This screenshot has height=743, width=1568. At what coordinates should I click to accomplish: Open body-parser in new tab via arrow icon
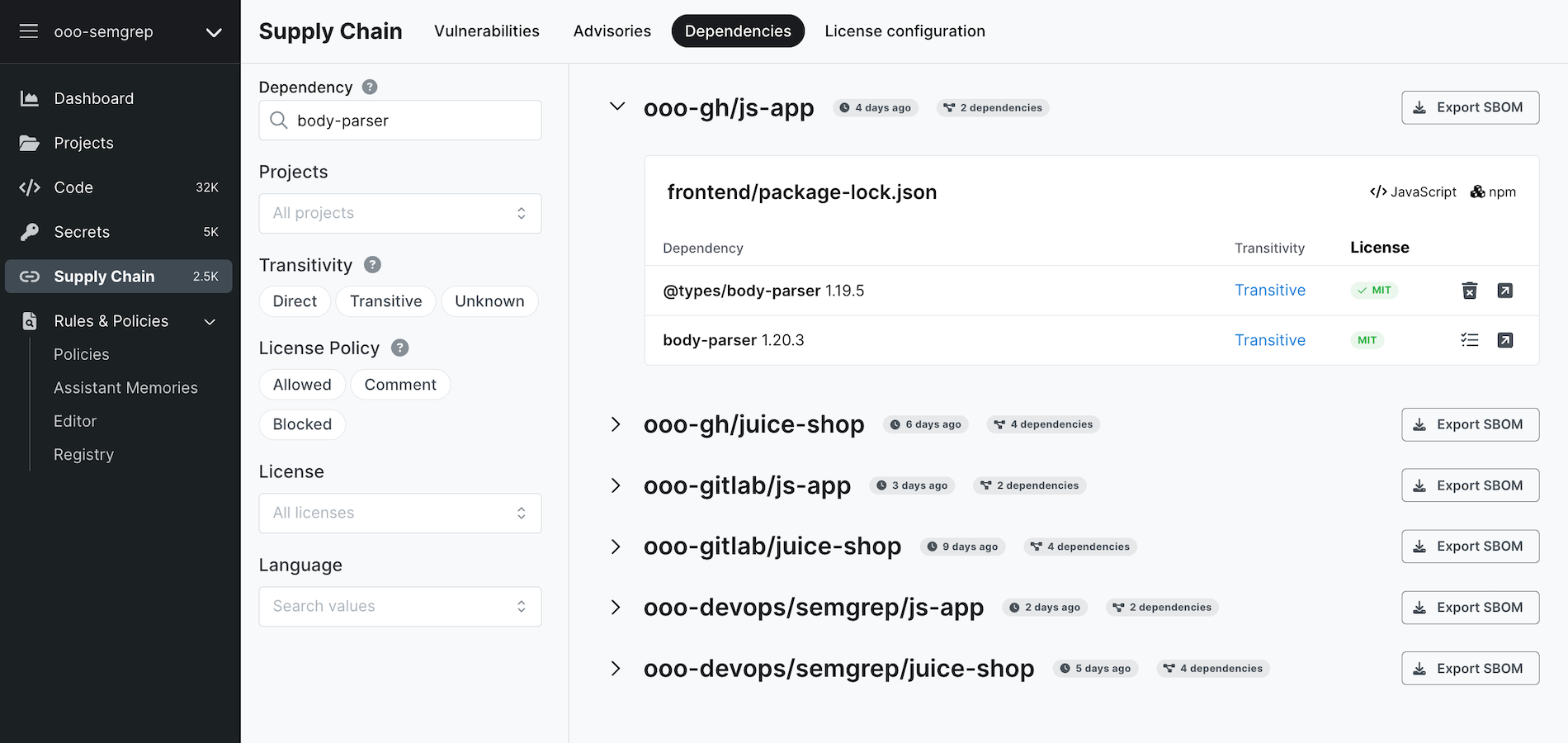1505,340
